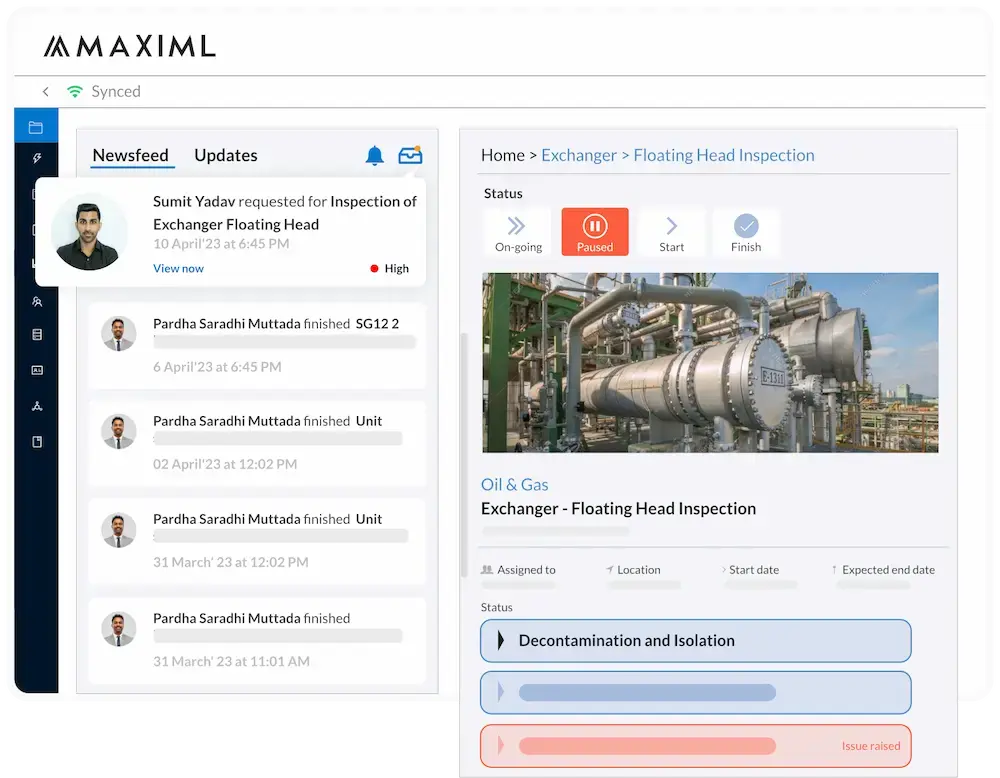Screen dimensions: 1000x778
Task: Open the network hierarchy sidebar icon
Action: (37, 406)
